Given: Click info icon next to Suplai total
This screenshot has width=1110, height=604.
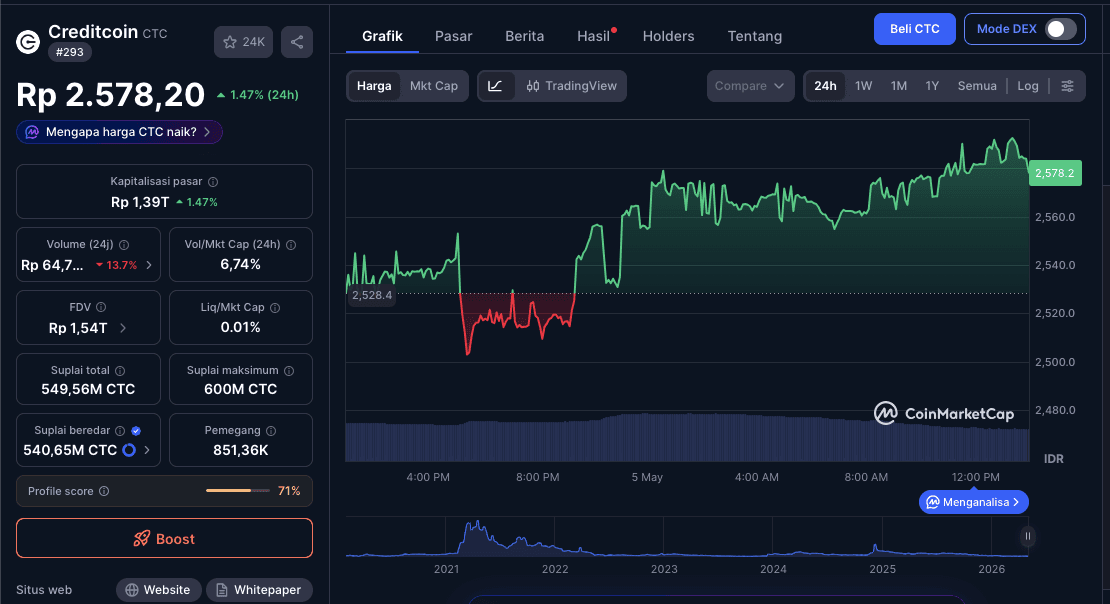Looking at the screenshot, I should (x=120, y=371).
